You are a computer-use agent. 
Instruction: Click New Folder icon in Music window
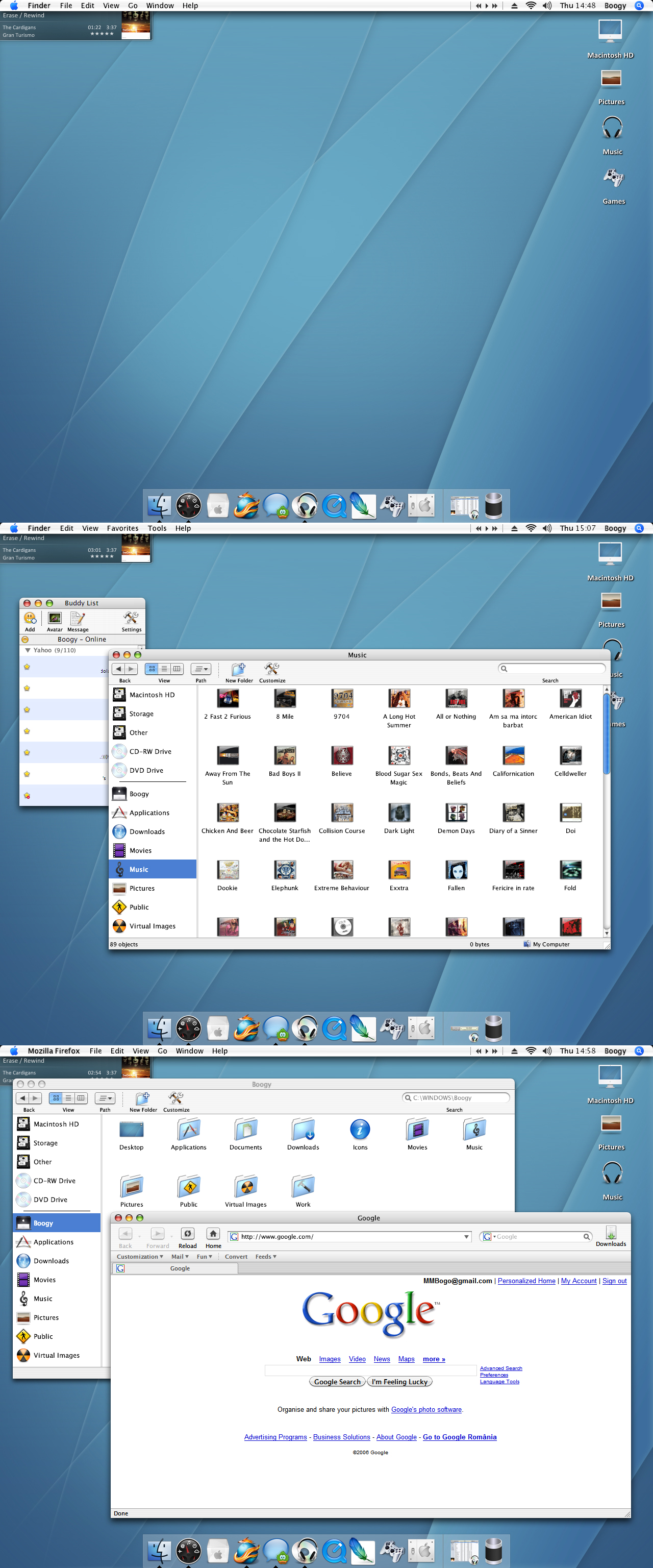pyautogui.click(x=239, y=670)
